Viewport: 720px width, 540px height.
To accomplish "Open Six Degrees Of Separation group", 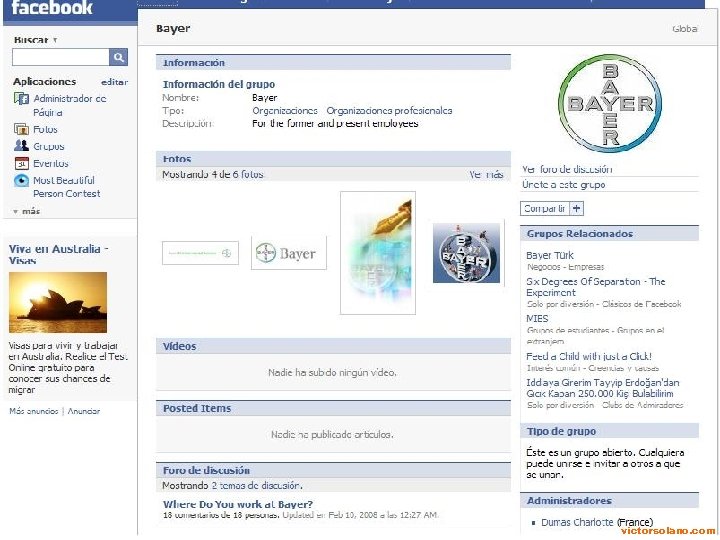I will coord(596,287).
